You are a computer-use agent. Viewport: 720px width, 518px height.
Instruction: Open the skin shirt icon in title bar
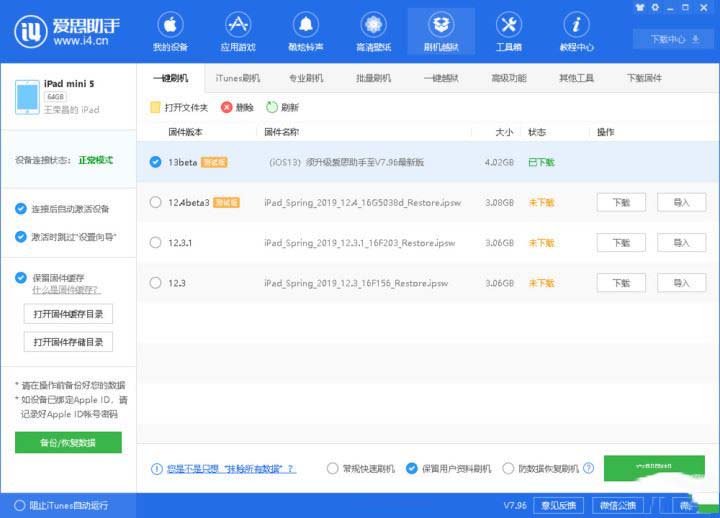point(640,7)
